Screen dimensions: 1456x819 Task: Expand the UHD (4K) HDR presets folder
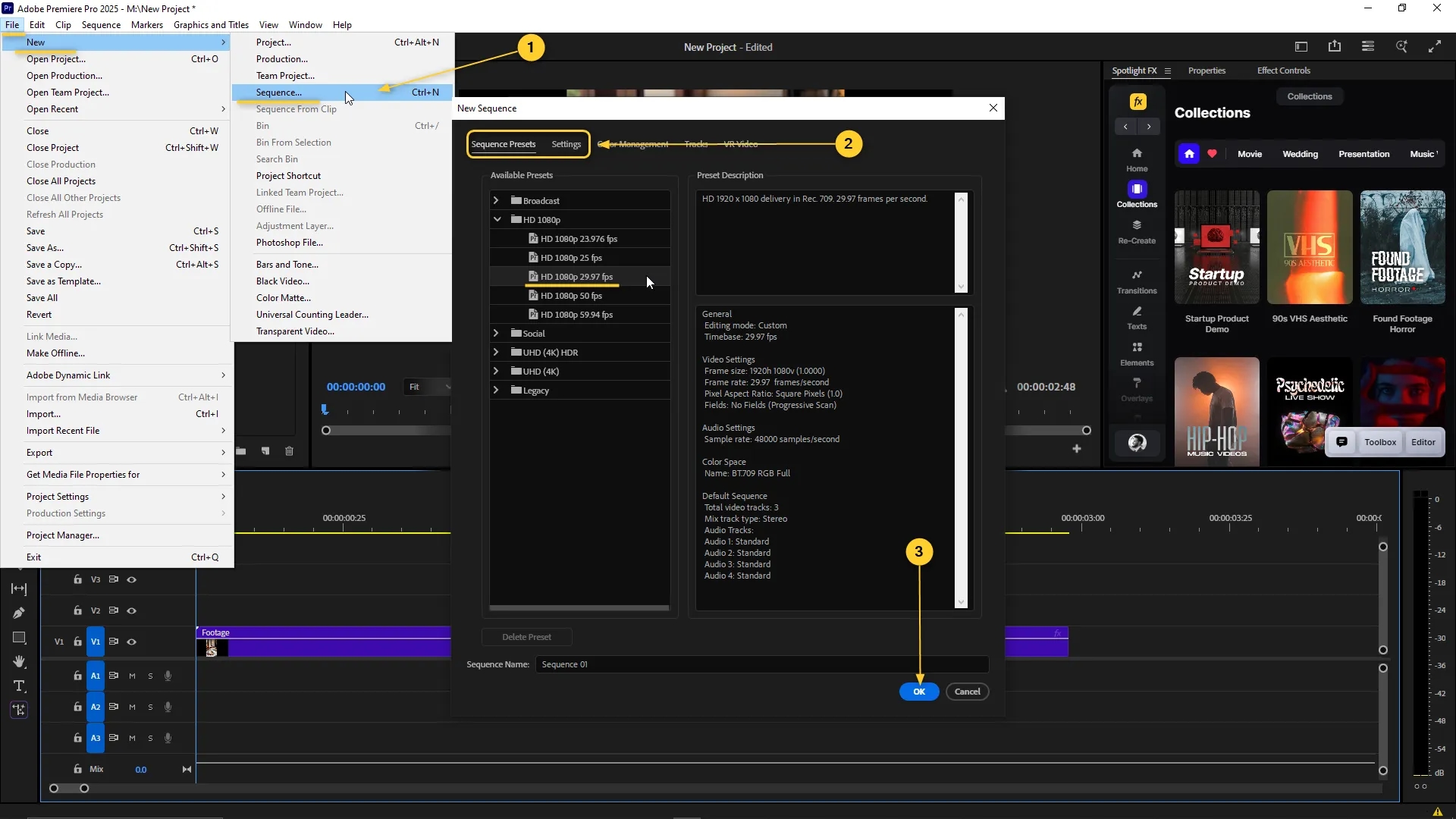[x=496, y=352]
